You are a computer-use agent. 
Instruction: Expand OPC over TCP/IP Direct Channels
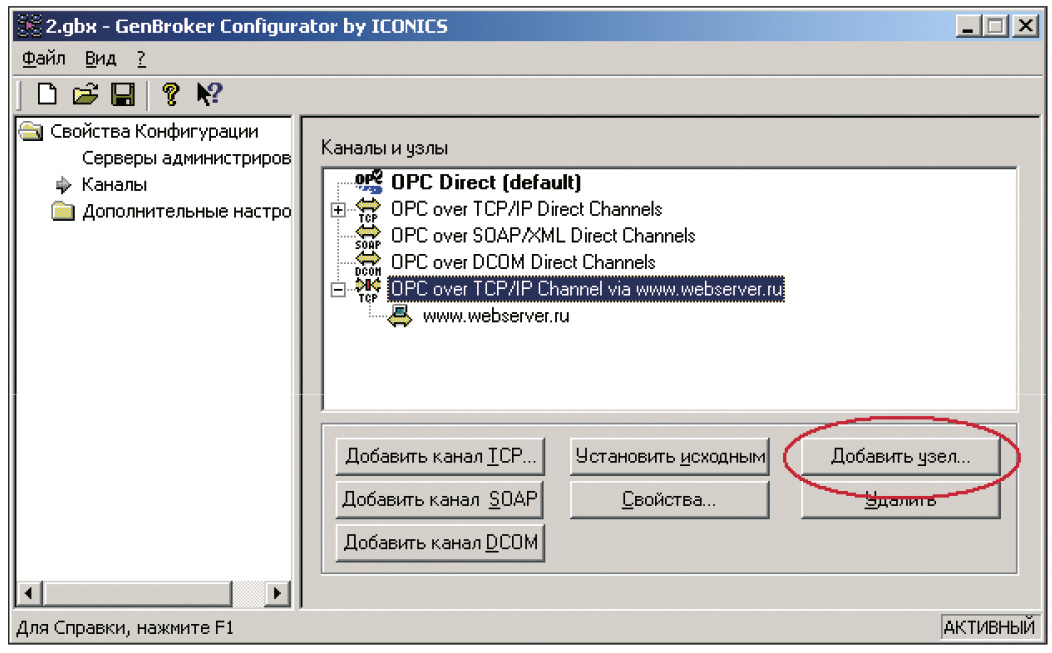[338, 210]
